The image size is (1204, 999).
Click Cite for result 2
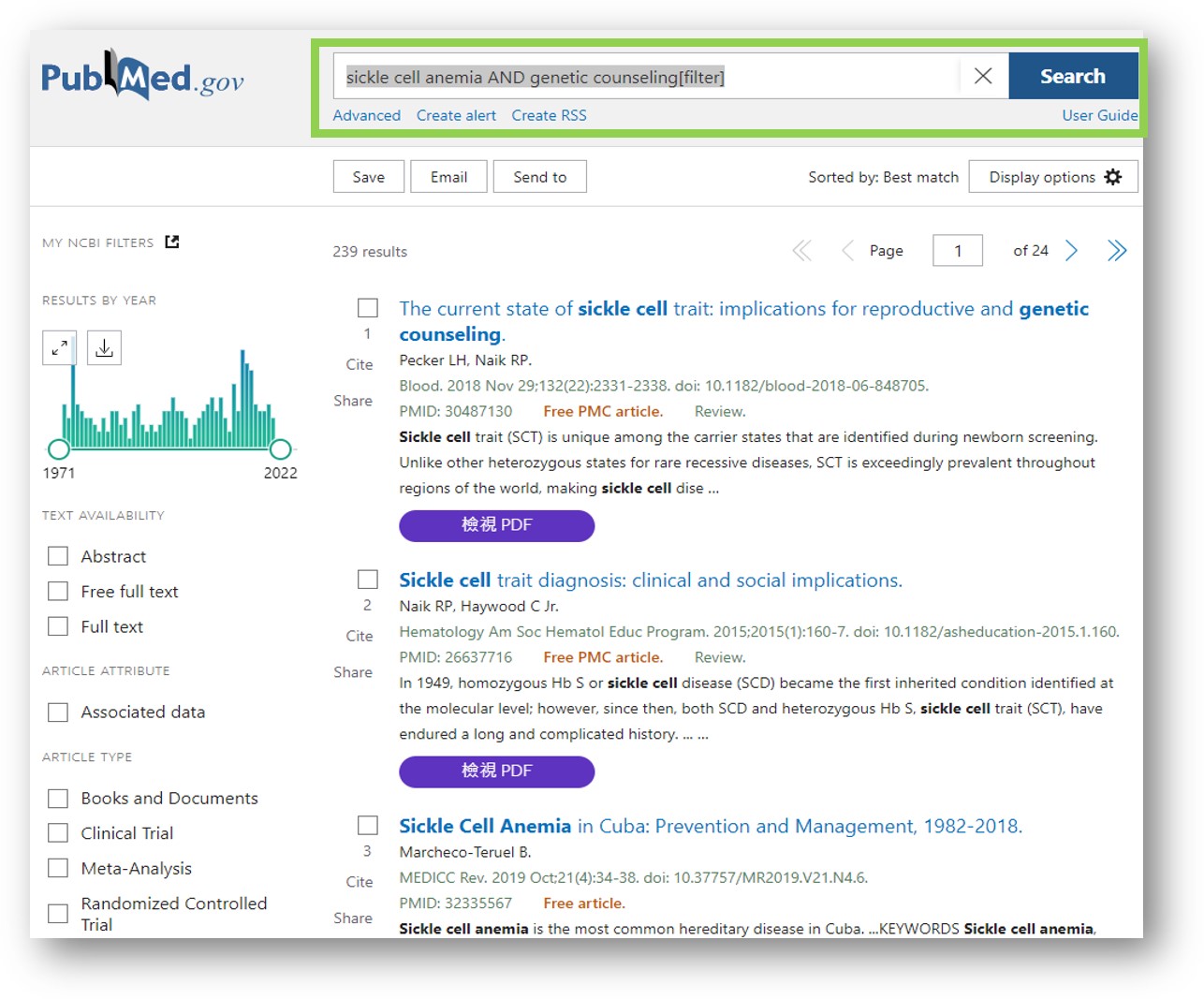tap(360, 636)
